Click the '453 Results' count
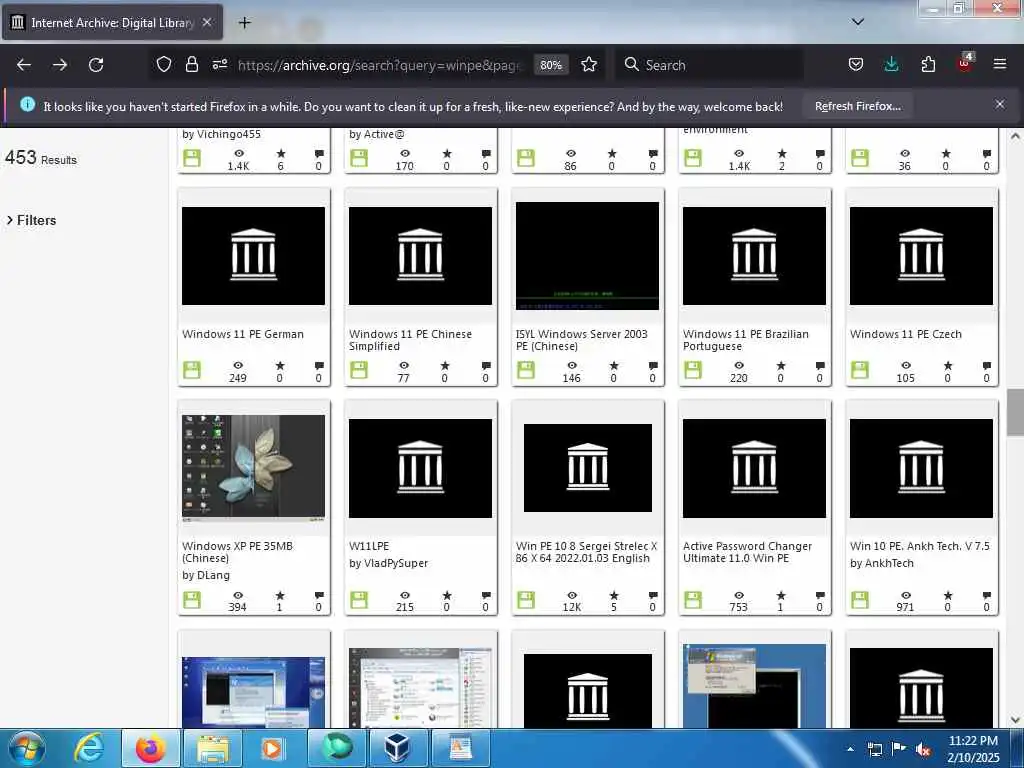 tap(40, 158)
